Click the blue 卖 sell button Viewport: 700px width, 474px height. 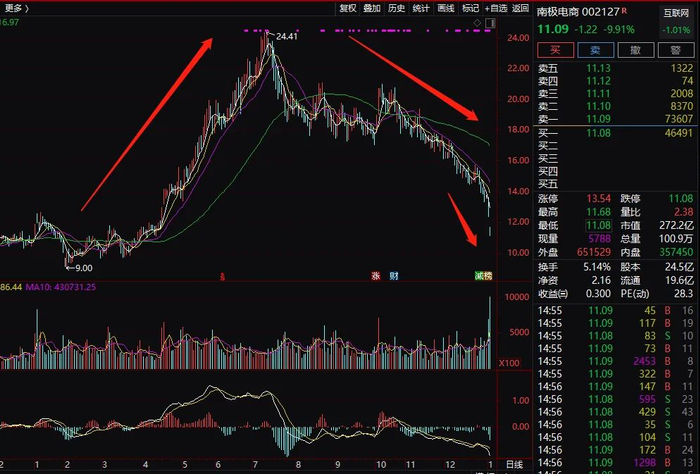coord(596,50)
